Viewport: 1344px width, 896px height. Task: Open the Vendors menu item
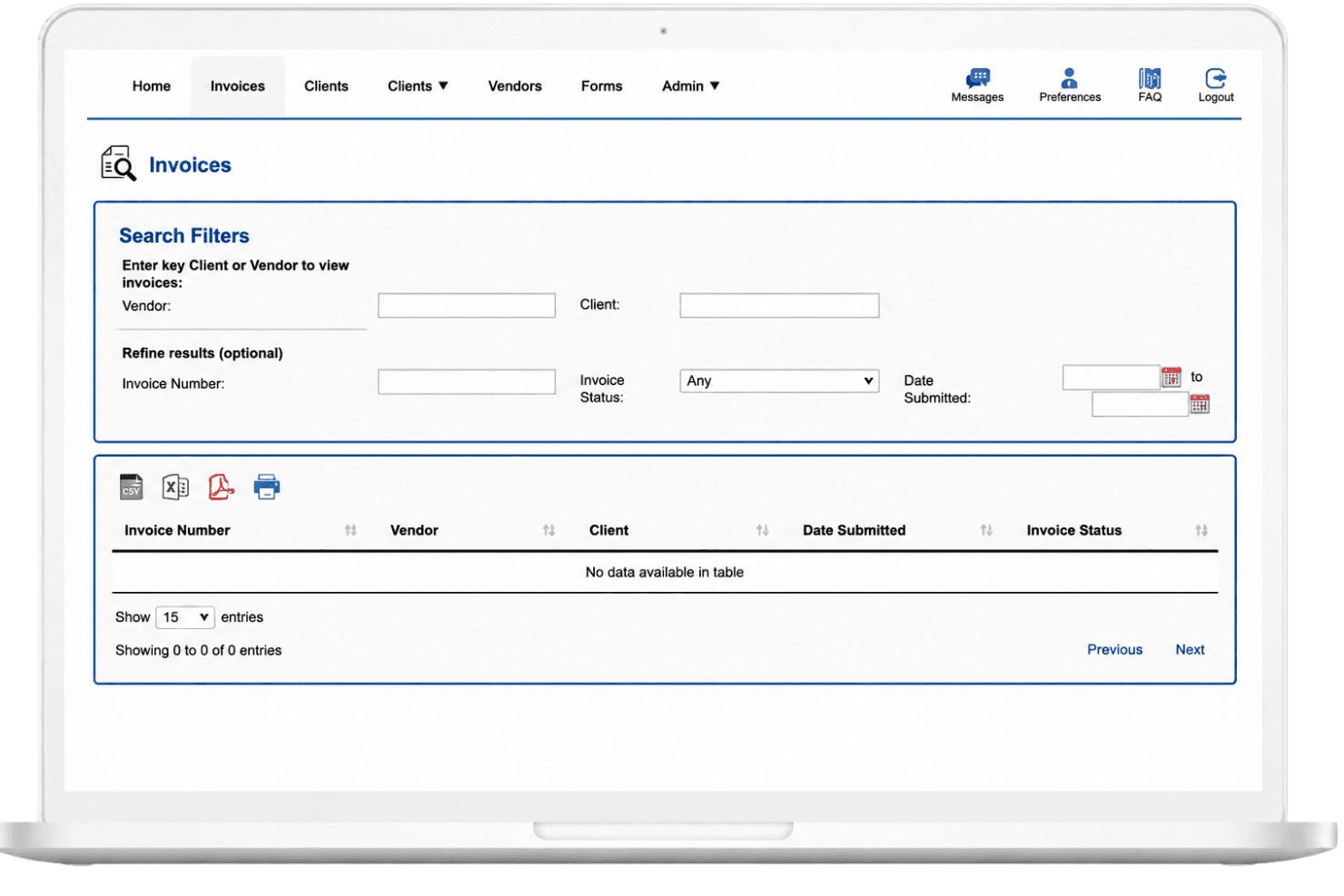[x=515, y=86]
